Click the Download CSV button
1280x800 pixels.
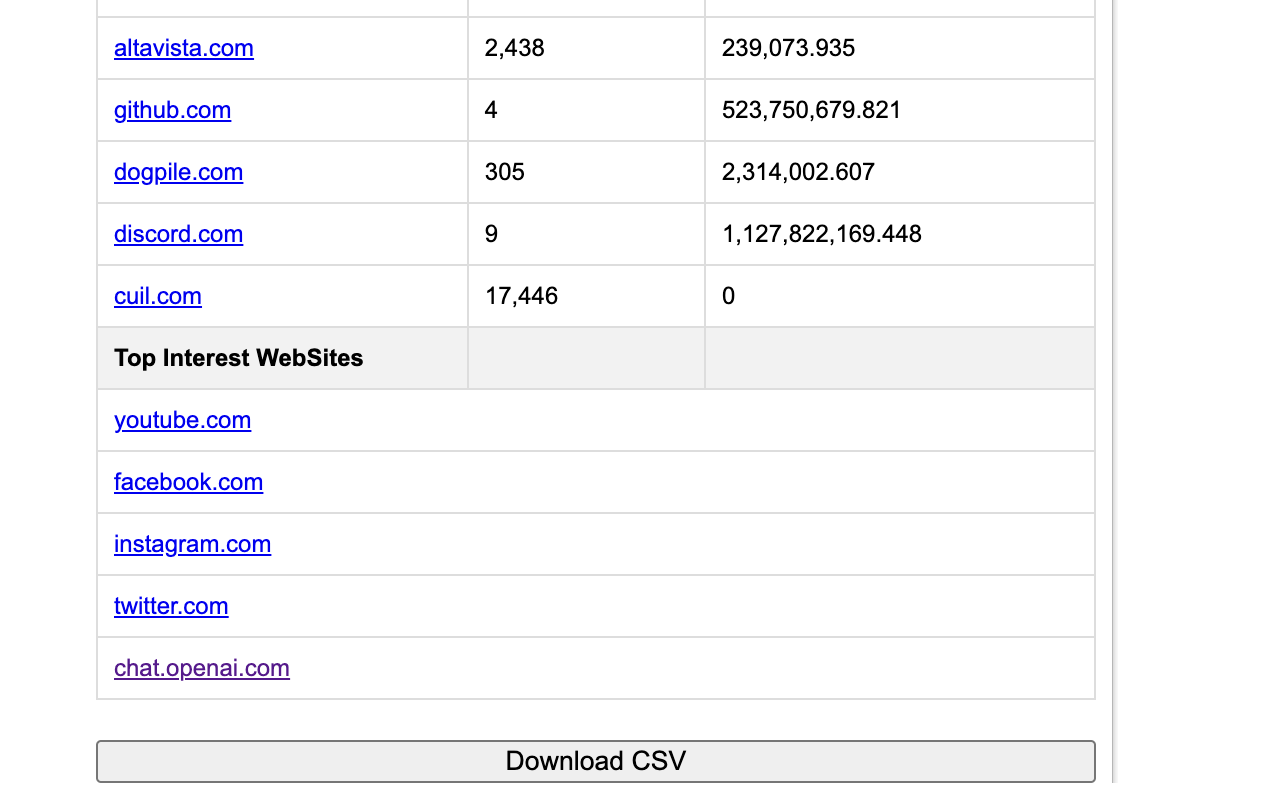[x=596, y=761]
